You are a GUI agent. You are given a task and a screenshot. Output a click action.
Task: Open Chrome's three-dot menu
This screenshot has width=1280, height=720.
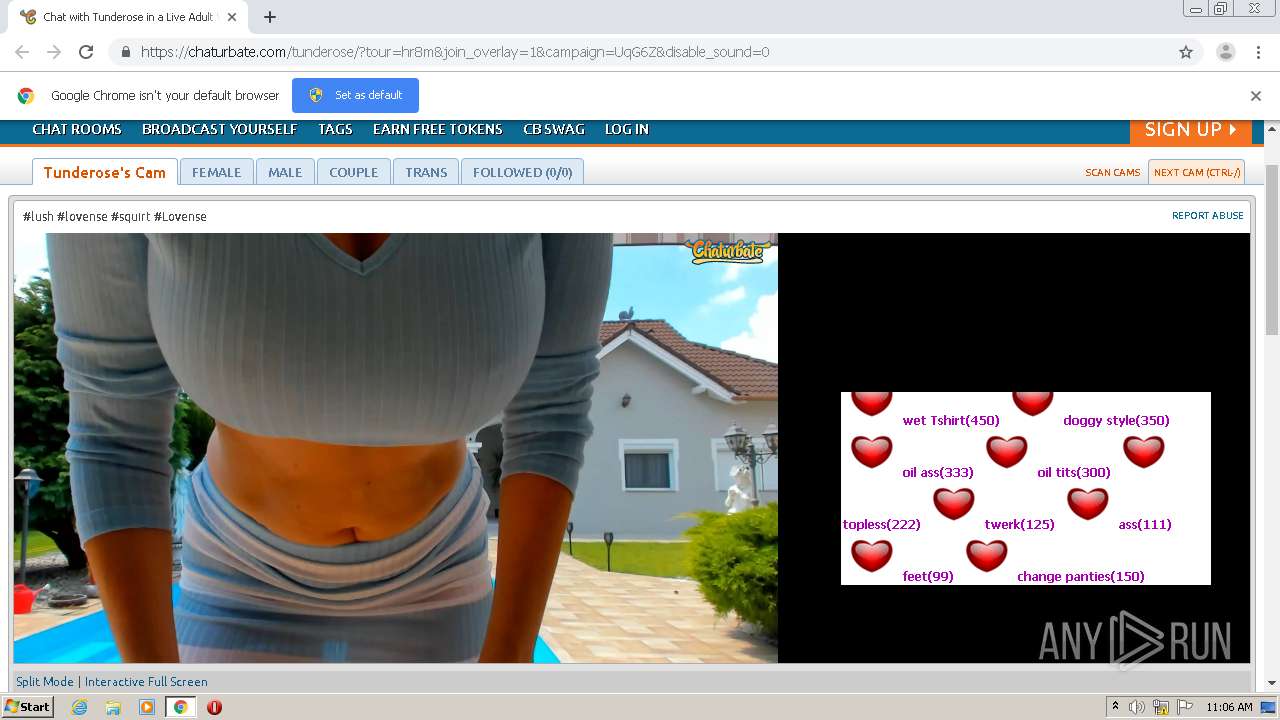tap(1257, 52)
